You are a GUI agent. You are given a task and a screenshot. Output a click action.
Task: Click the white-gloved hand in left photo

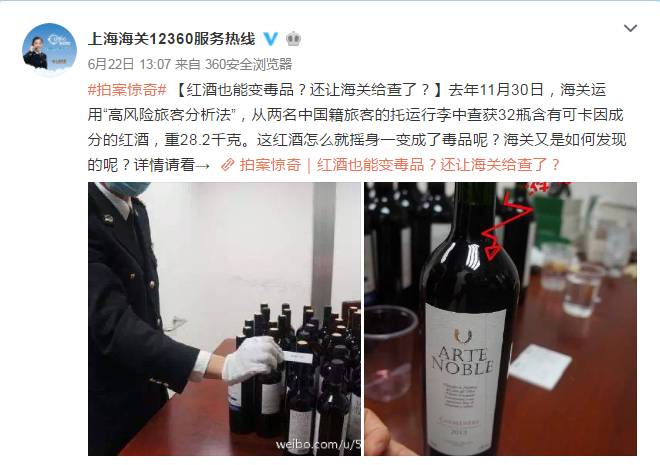point(253,360)
